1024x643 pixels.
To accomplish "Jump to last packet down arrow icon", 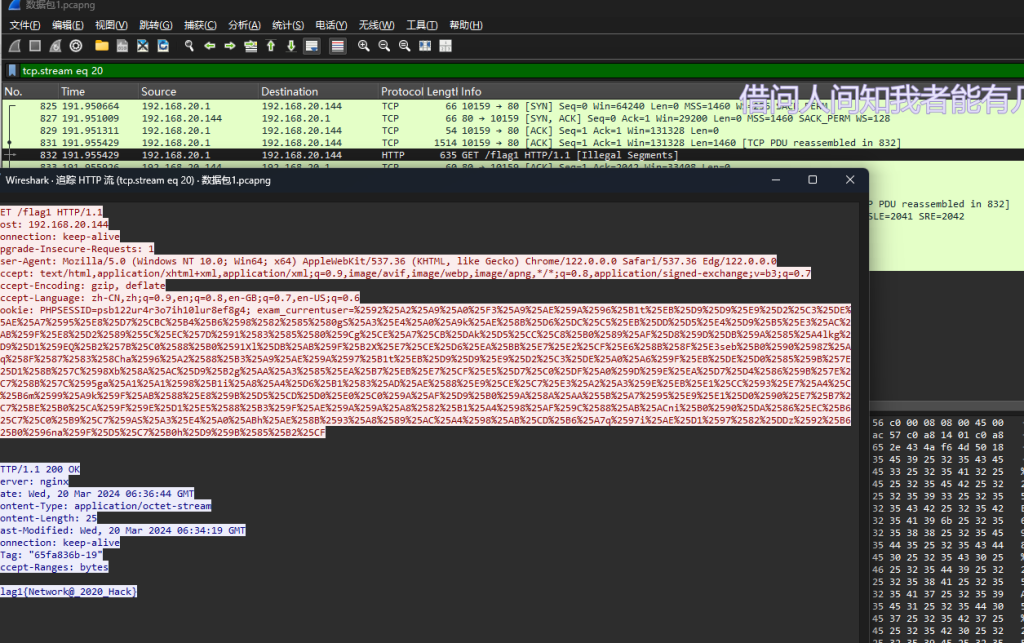I will tap(291, 46).
